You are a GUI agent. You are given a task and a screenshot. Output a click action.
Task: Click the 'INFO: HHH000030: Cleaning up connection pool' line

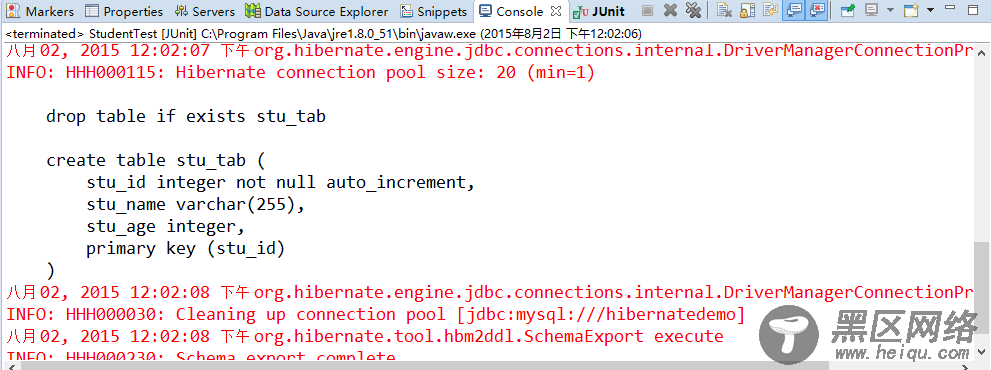pyautogui.click(x=376, y=314)
